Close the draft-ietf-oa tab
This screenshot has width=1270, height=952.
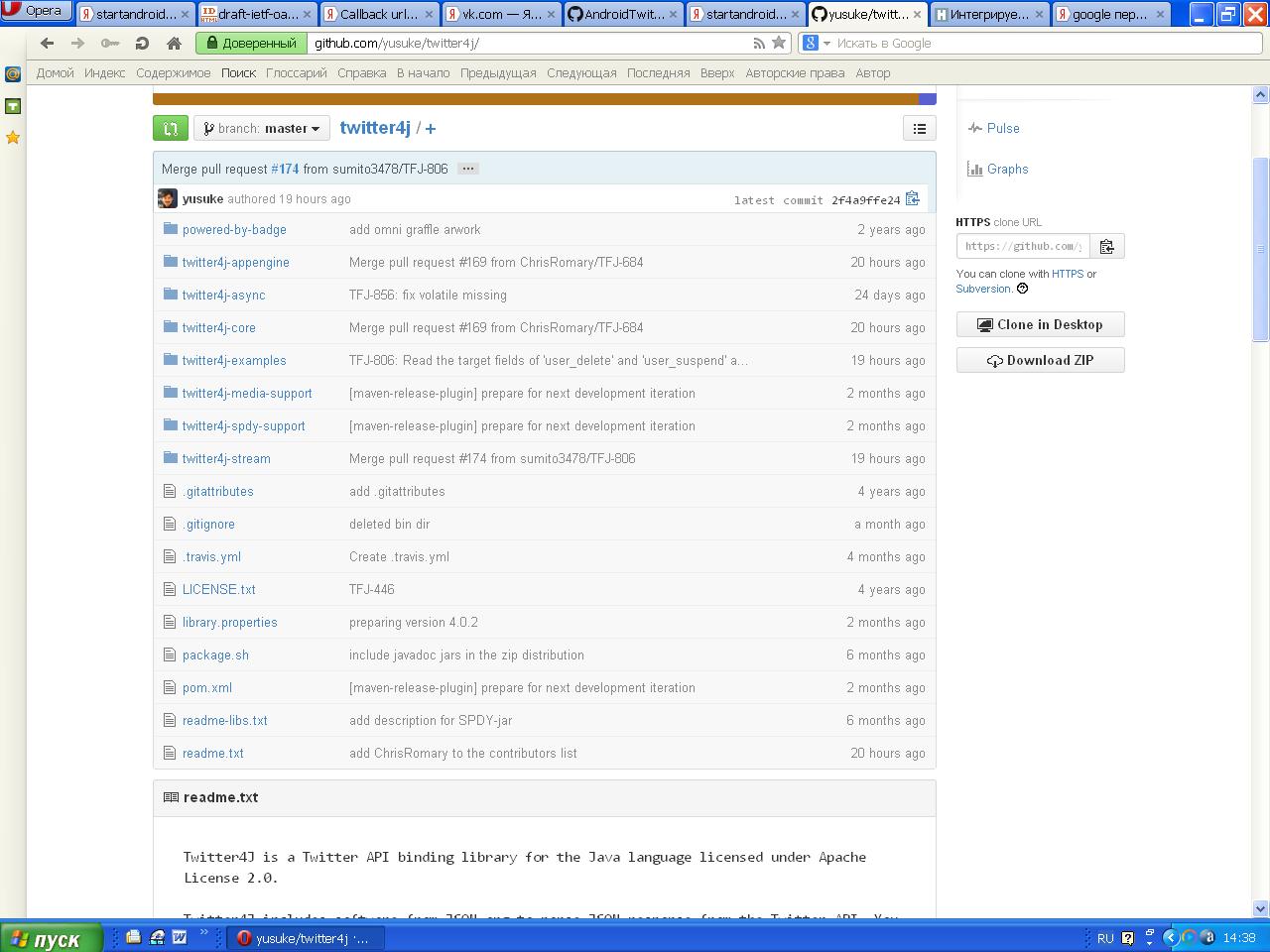pos(306,14)
